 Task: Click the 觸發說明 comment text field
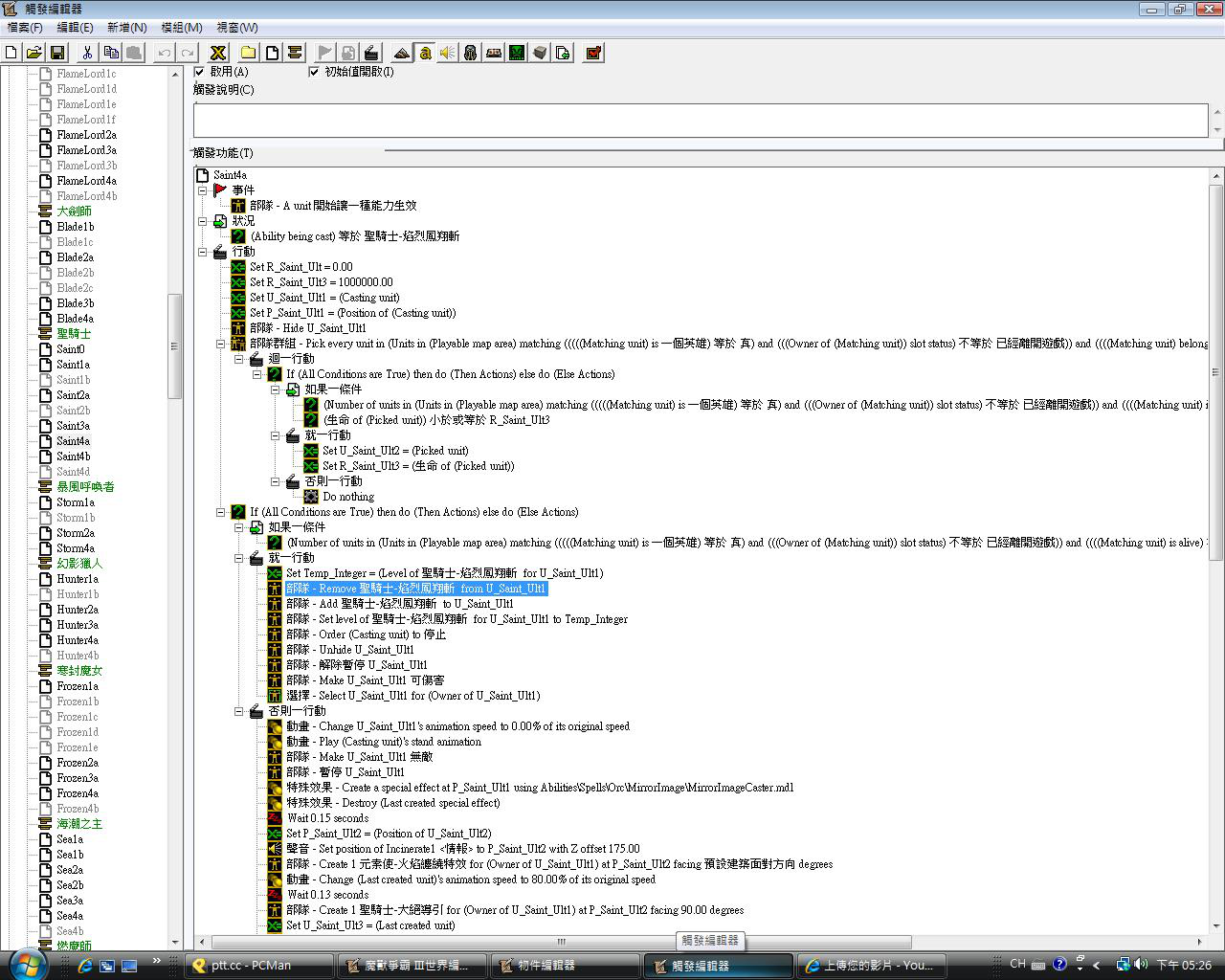pos(699,121)
